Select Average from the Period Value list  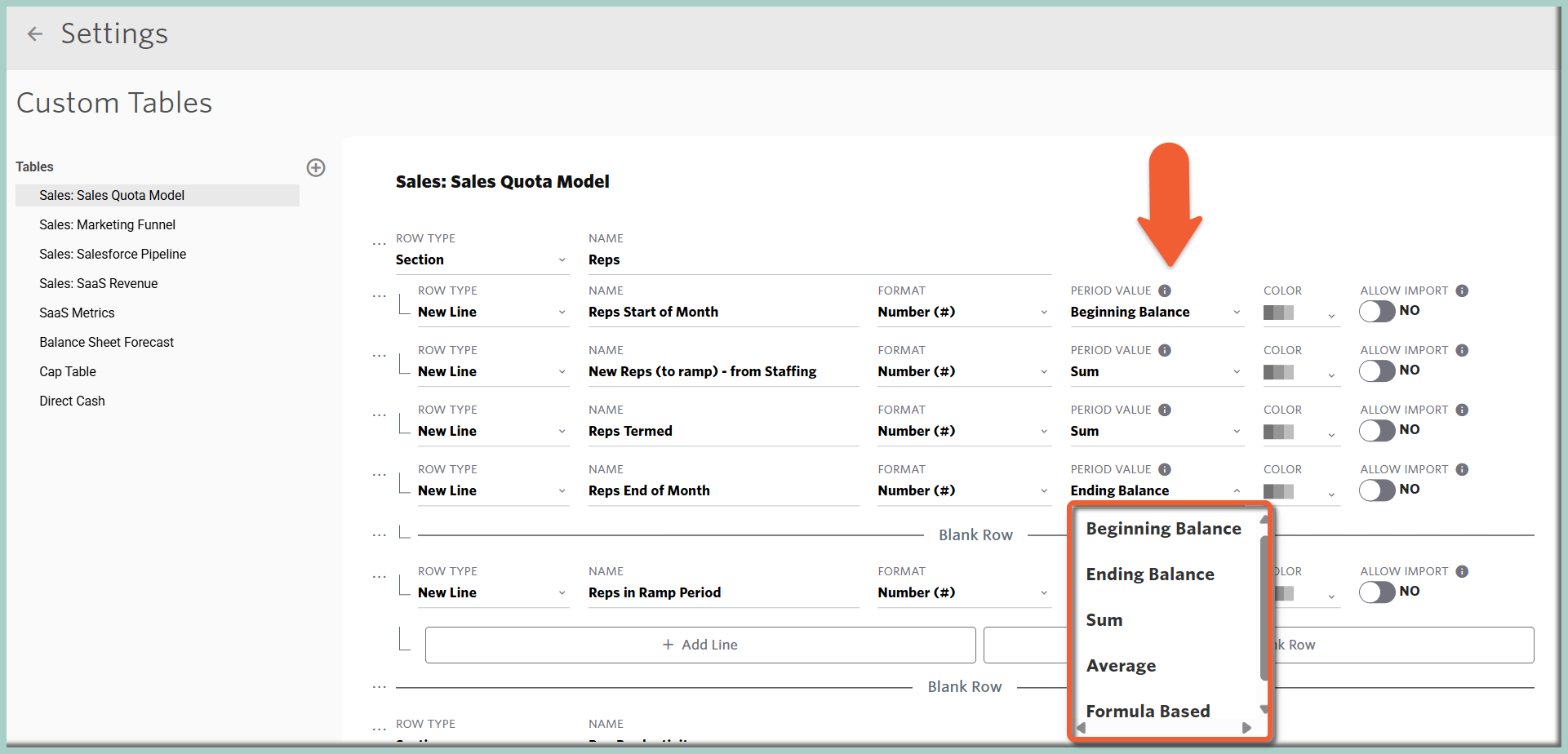click(x=1121, y=666)
